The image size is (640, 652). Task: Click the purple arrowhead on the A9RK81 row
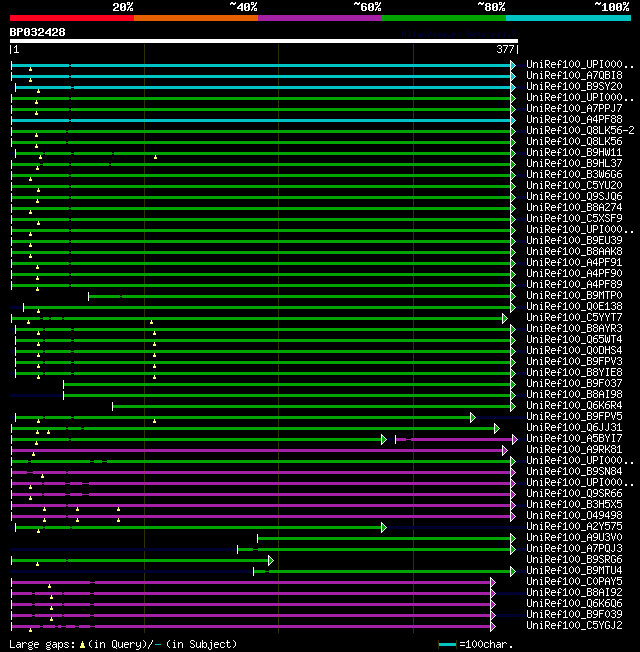point(505,450)
